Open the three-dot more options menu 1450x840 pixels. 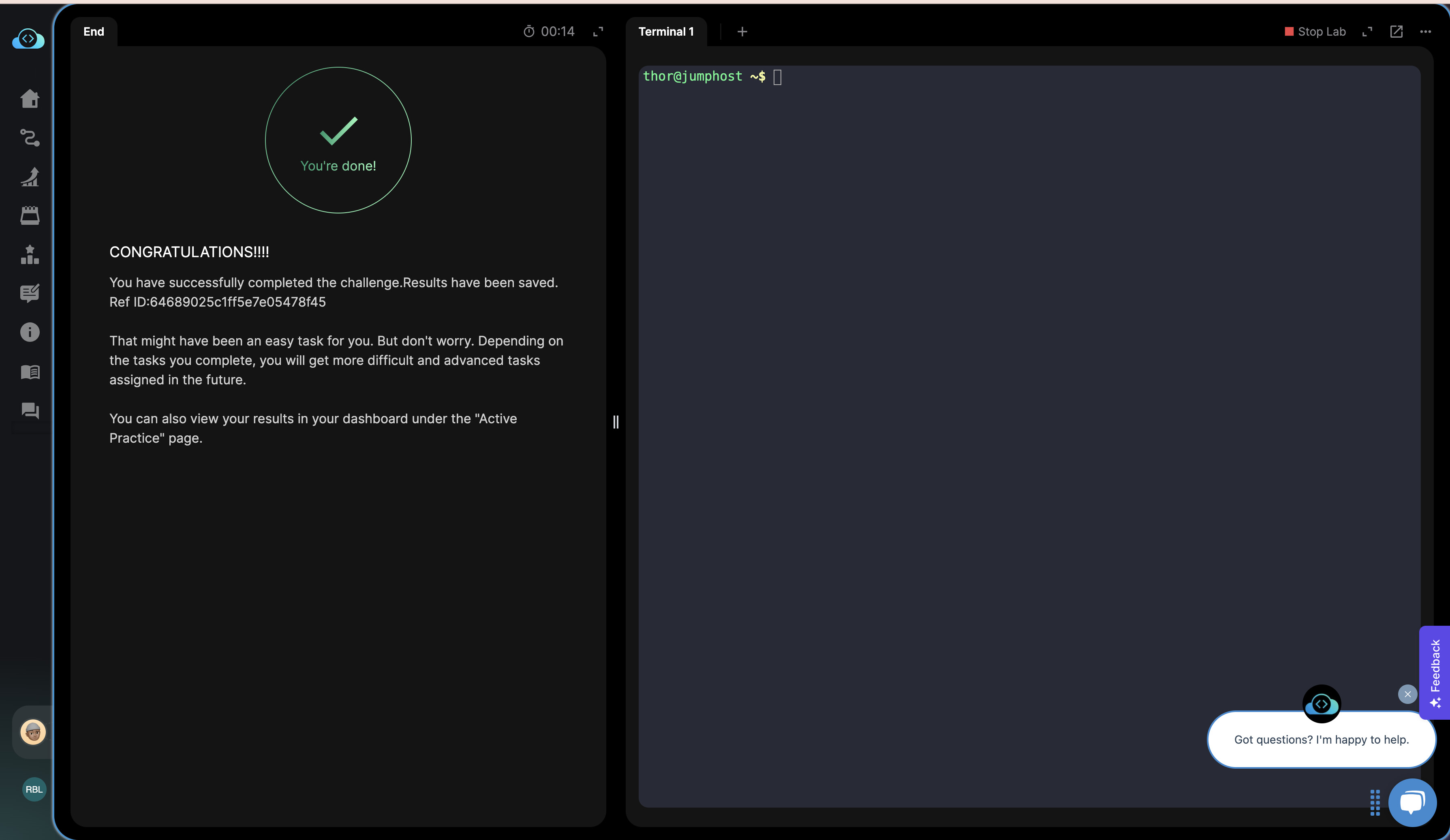click(1425, 32)
